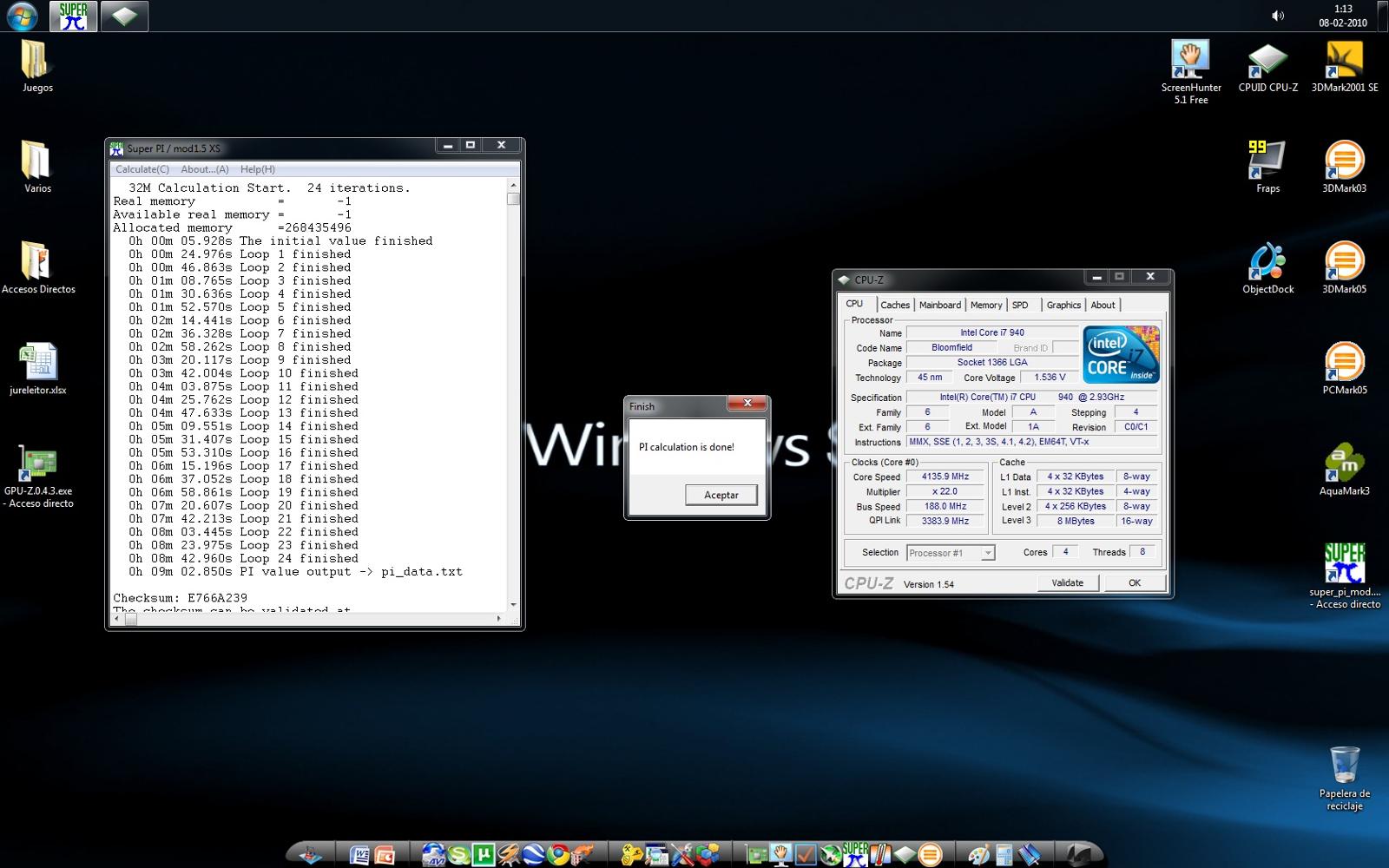Launch PCMark05 desktop shortcut

1344,369
